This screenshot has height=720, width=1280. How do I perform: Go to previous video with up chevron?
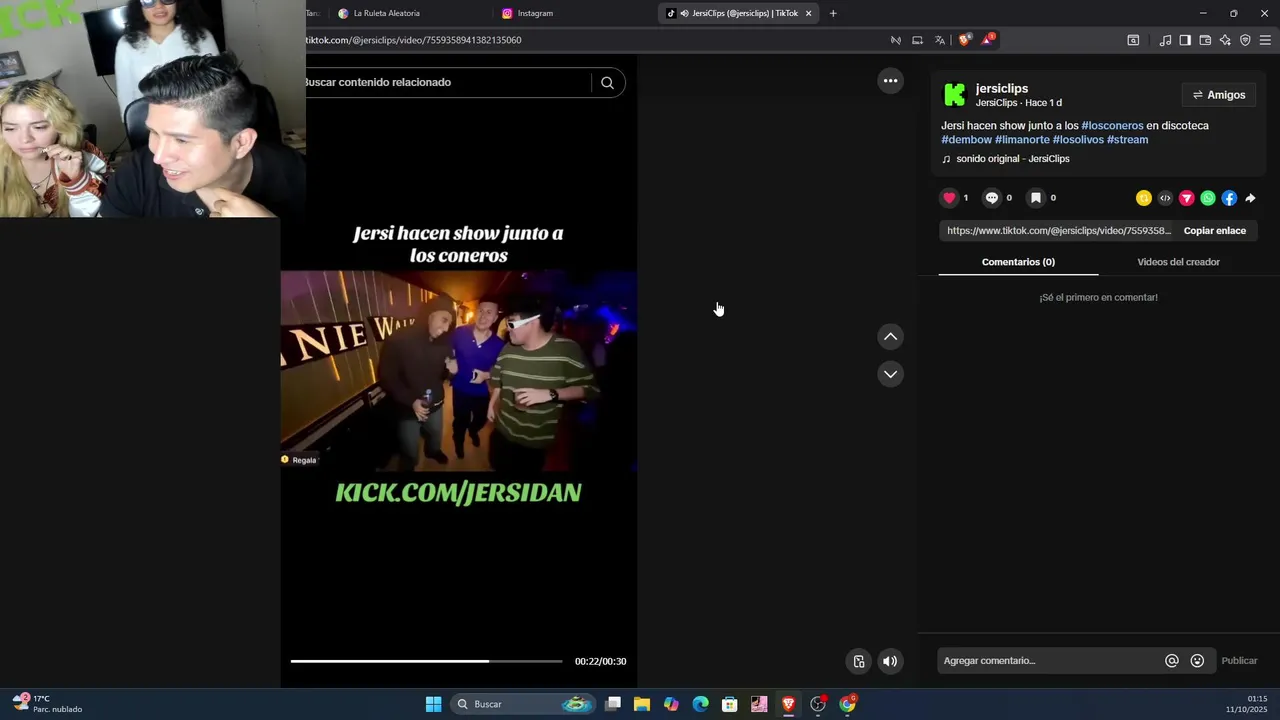pyautogui.click(x=890, y=337)
